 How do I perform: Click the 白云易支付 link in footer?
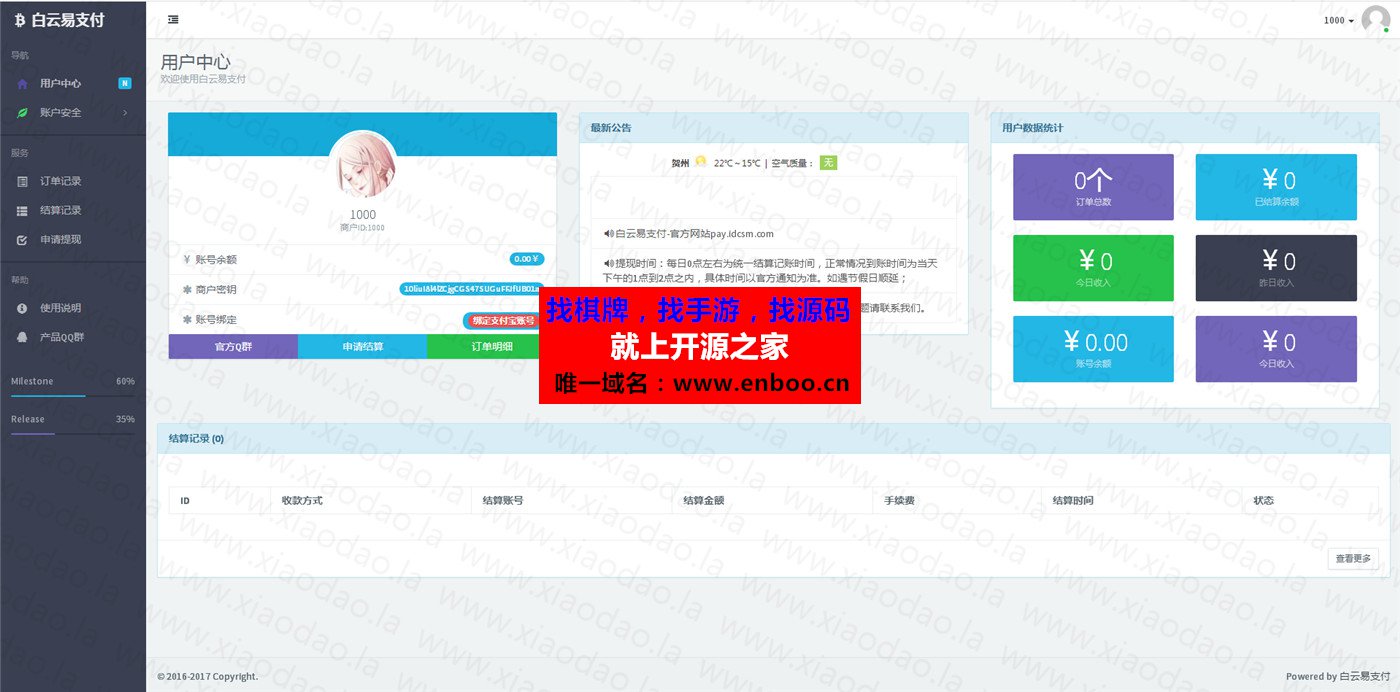(1365, 677)
